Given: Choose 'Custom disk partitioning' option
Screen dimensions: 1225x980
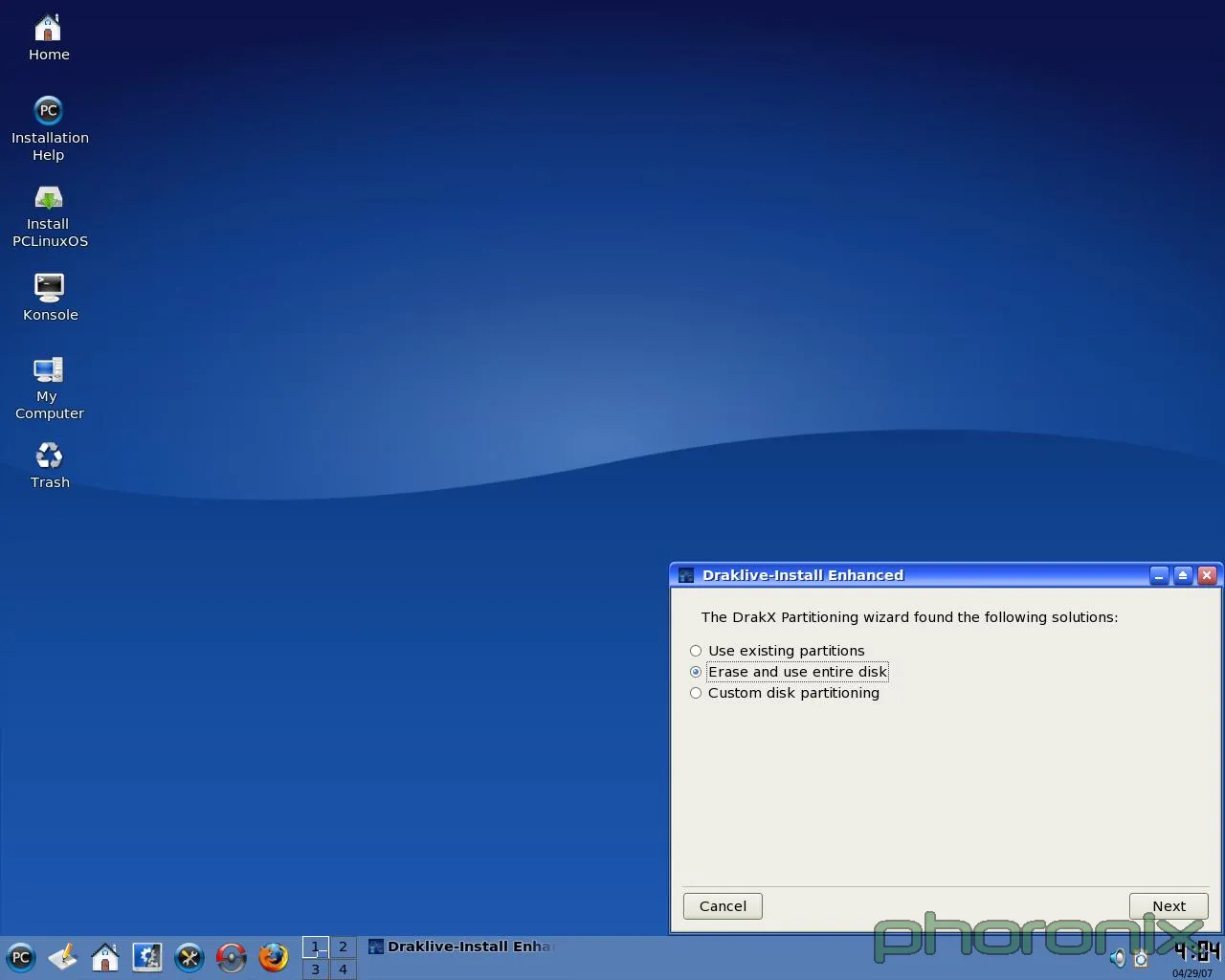Looking at the screenshot, I should [x=785, y=693].
